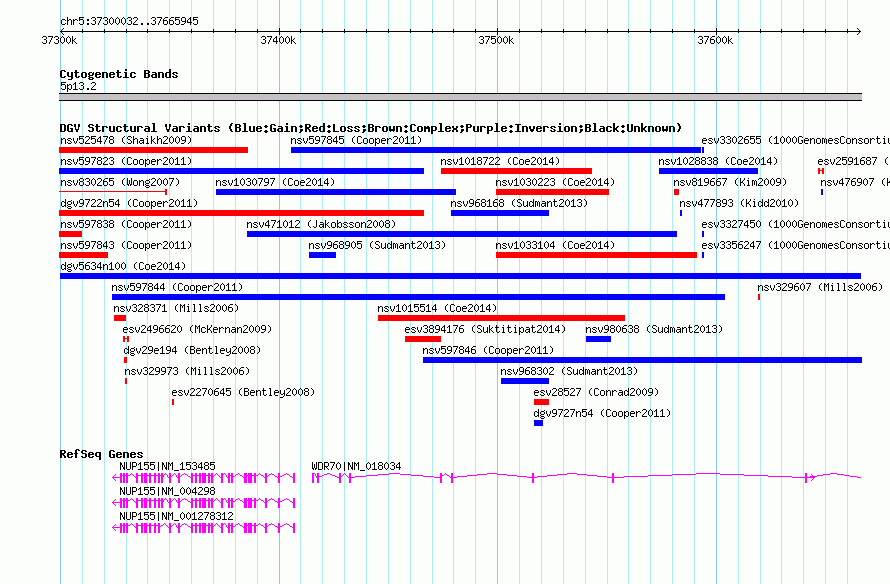Click the NUP155 NM_153485 gene model glyph

point(204,478)
